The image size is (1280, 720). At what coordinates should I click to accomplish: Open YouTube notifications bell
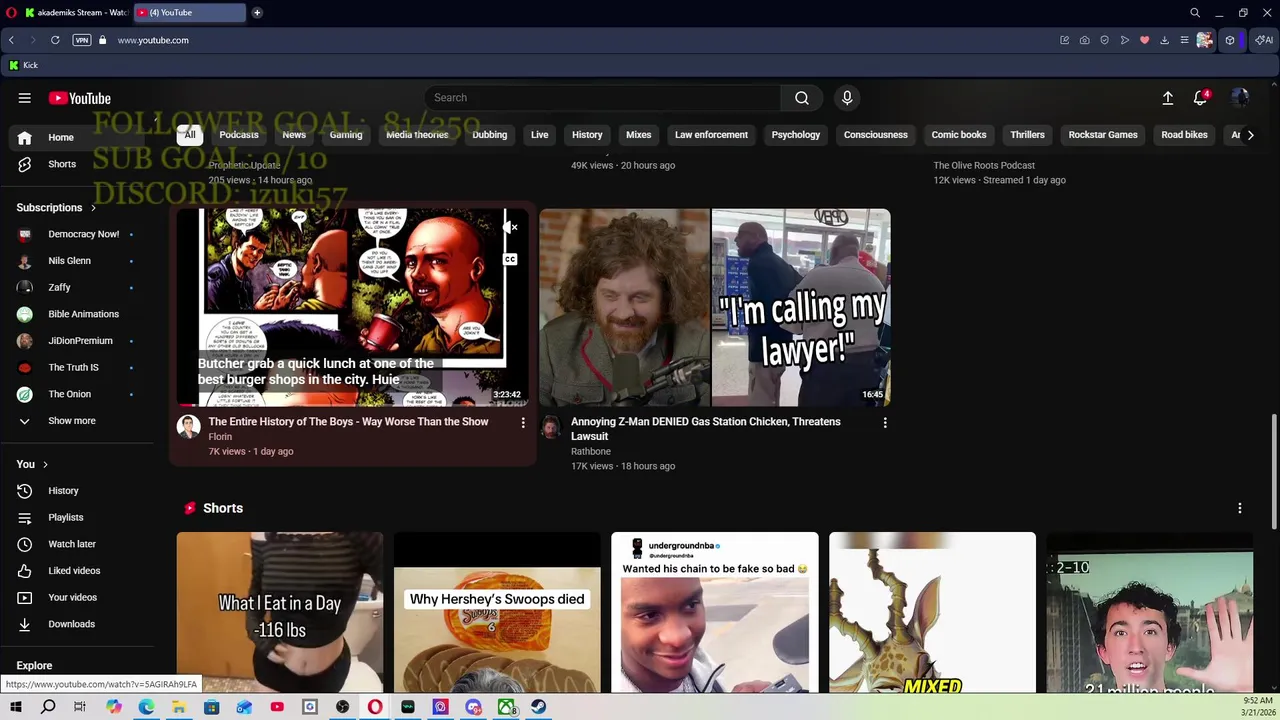pyautogui.click(x=1200, y=98)
